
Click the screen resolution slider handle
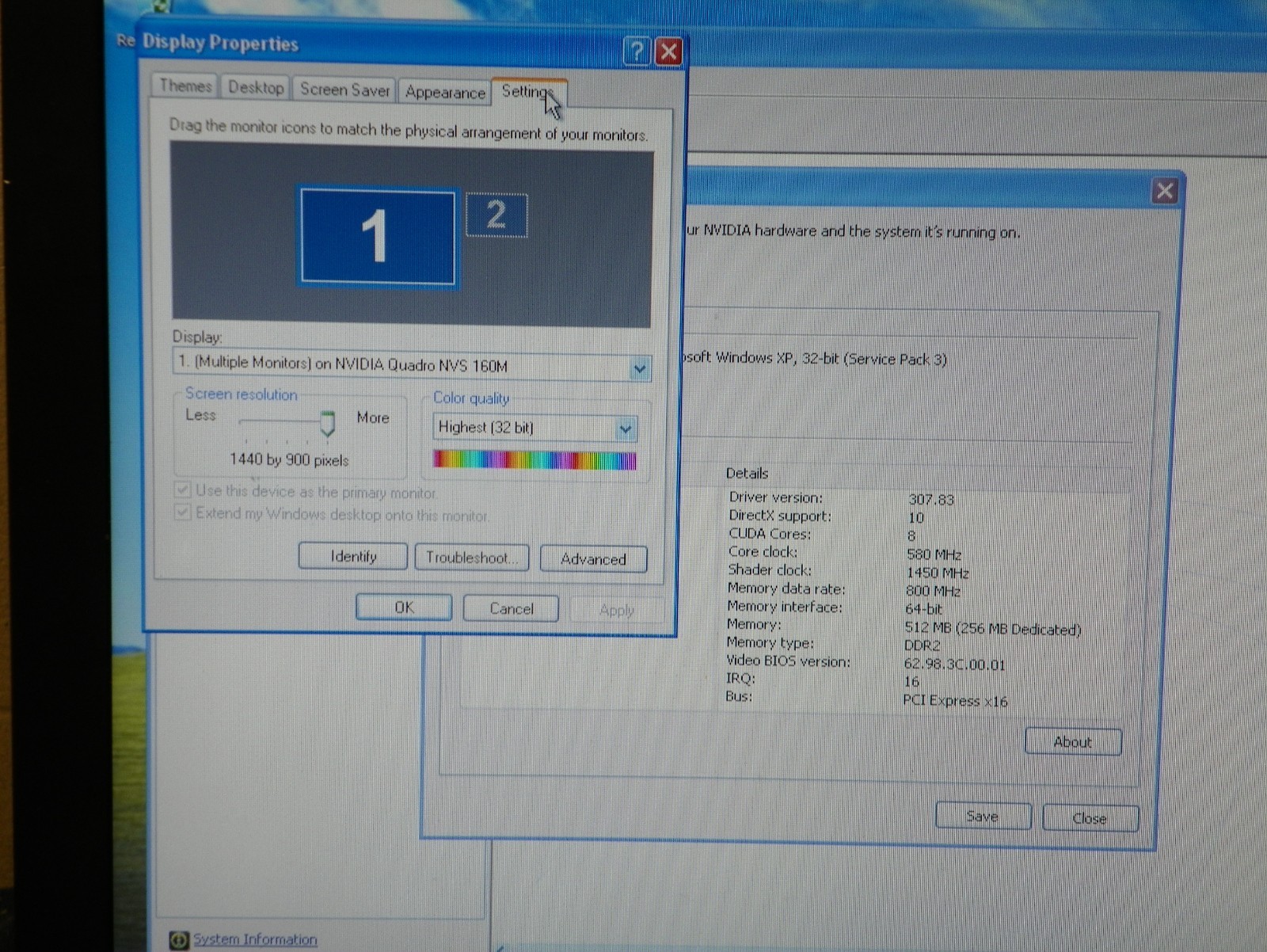click(327, 424)
